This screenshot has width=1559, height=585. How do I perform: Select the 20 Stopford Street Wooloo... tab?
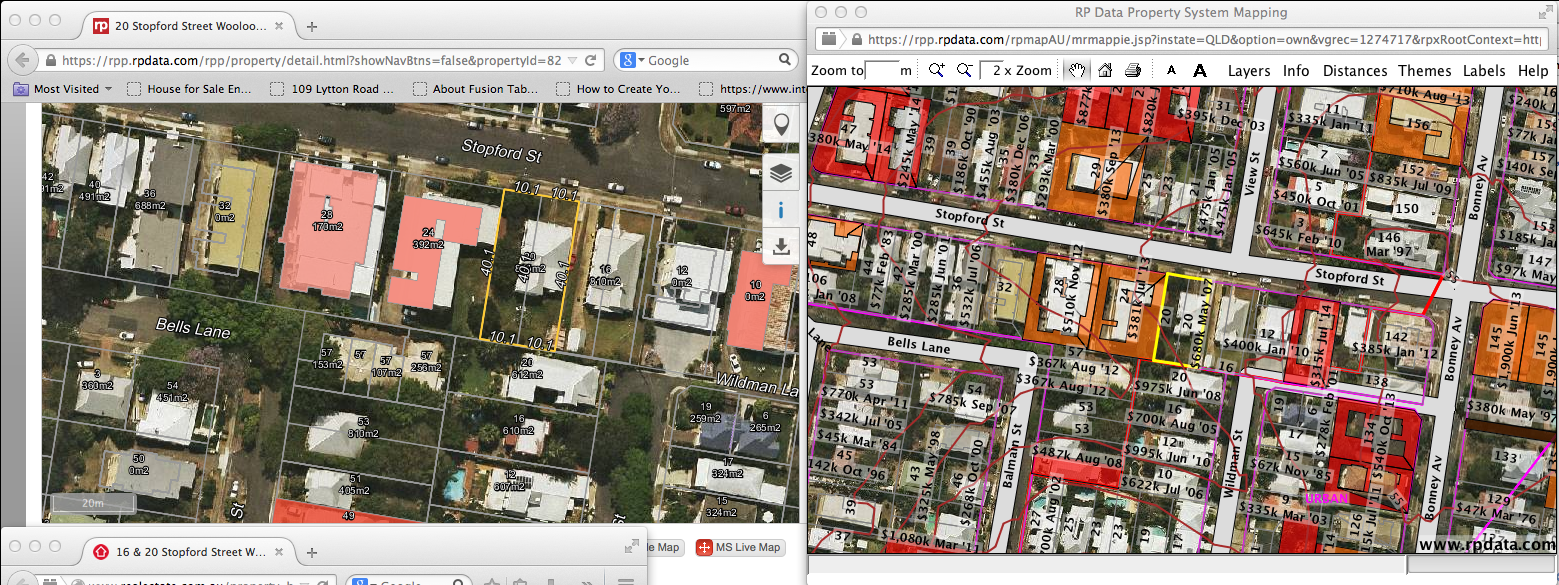click(x=186, y=26)
